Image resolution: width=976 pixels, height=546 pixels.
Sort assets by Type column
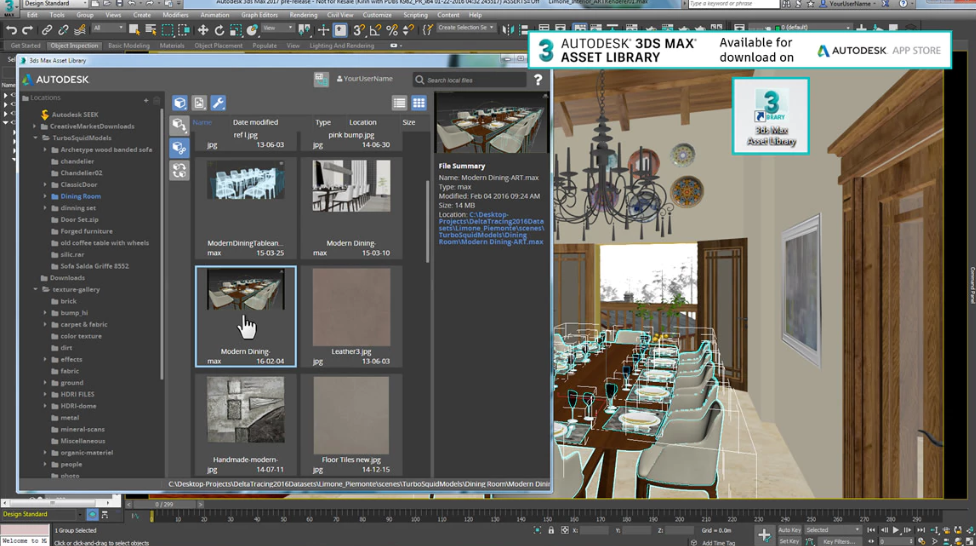[323, 122]
